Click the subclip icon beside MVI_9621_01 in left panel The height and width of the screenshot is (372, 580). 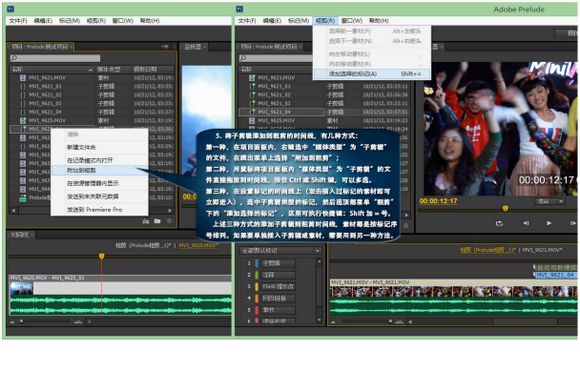click(x=23, y=86)
